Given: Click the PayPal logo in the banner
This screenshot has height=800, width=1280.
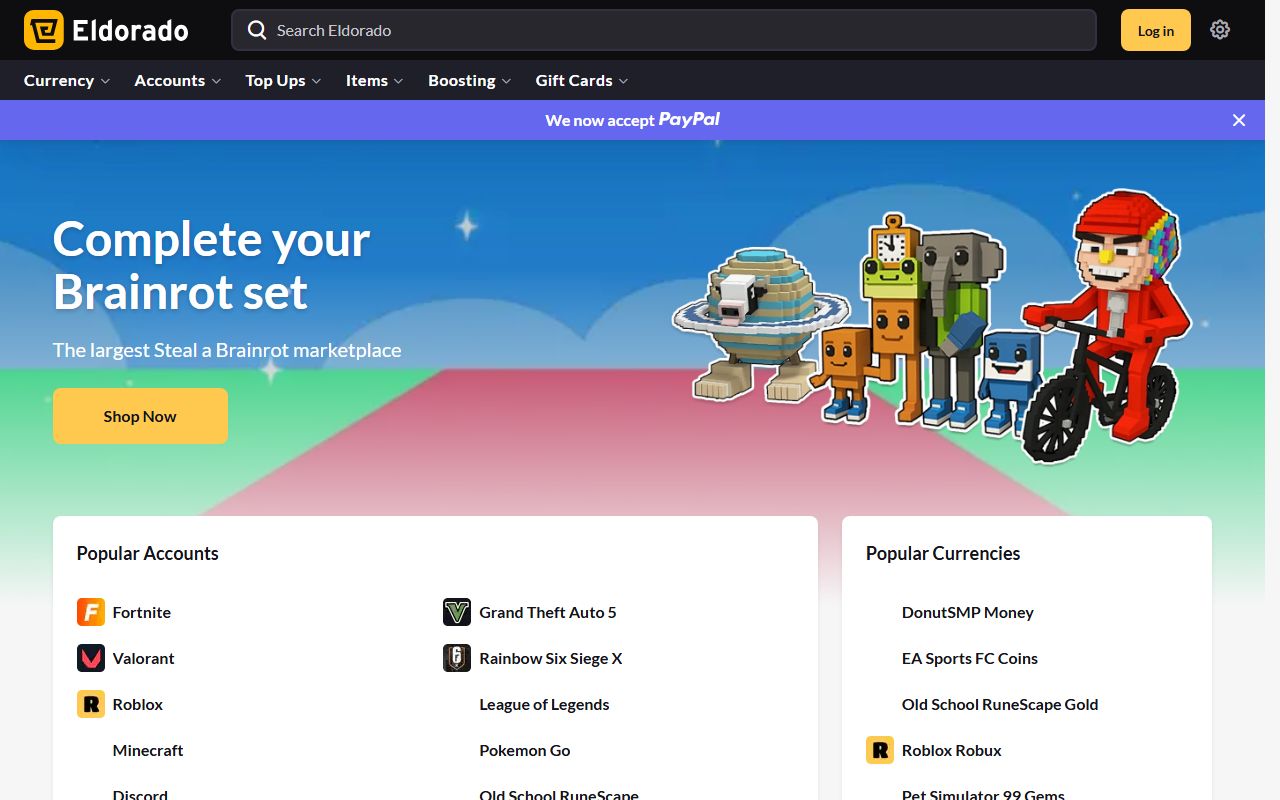Looking at the screenshot, I should point(689,120).
